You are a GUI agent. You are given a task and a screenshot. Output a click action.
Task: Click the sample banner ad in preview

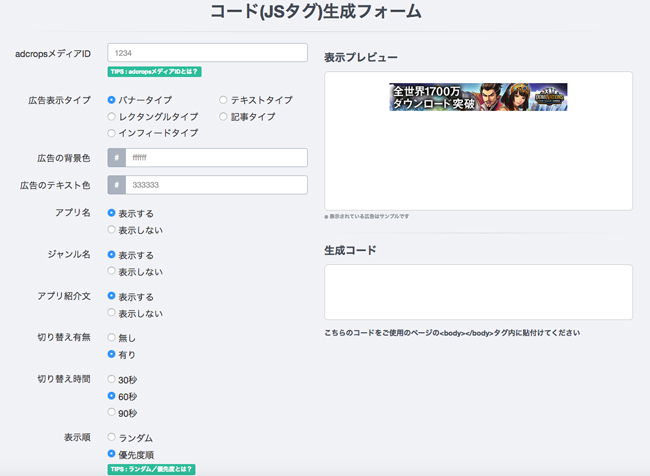478,97
